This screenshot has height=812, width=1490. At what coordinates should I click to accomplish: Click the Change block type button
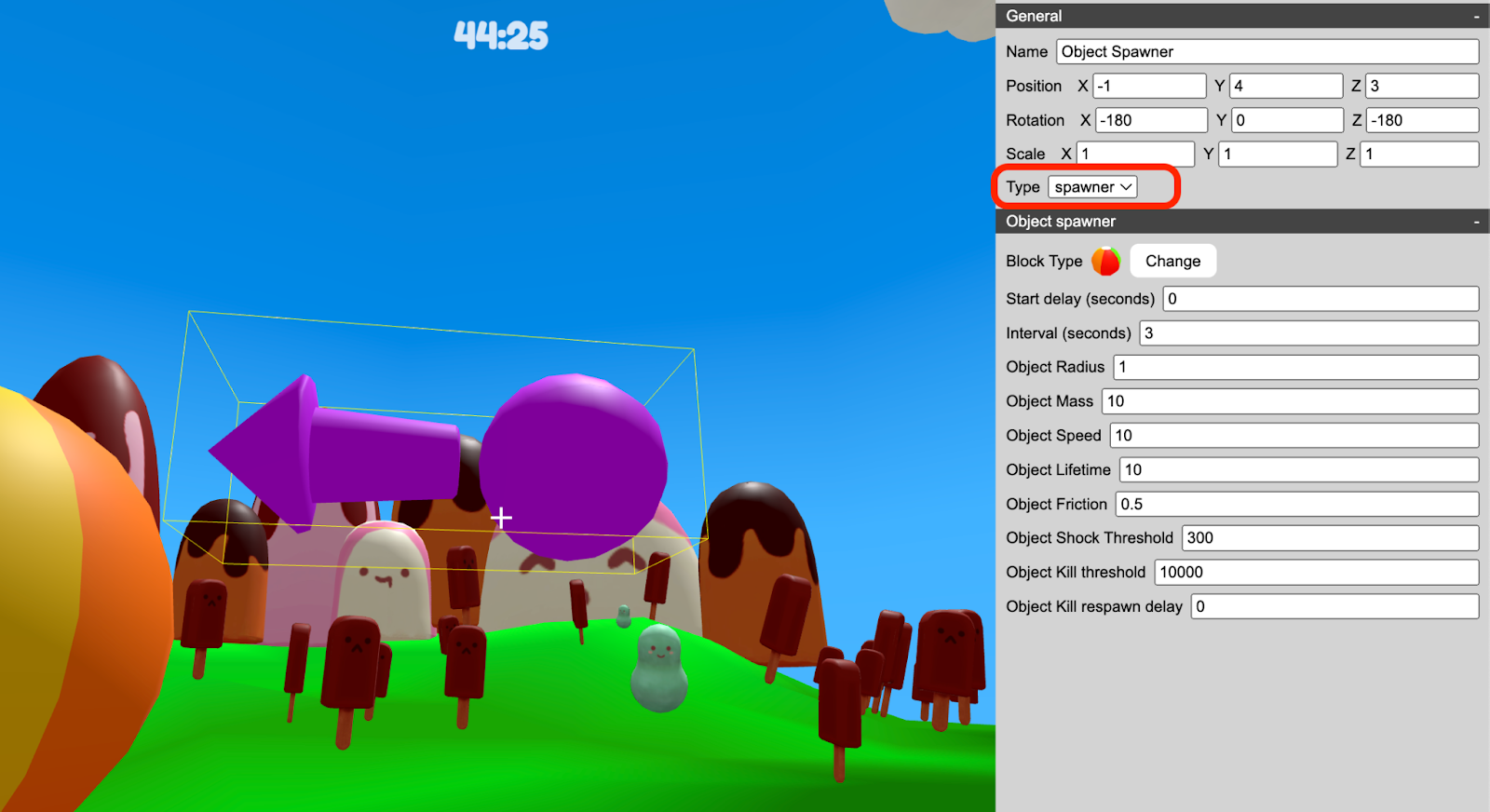point(1172,261)
